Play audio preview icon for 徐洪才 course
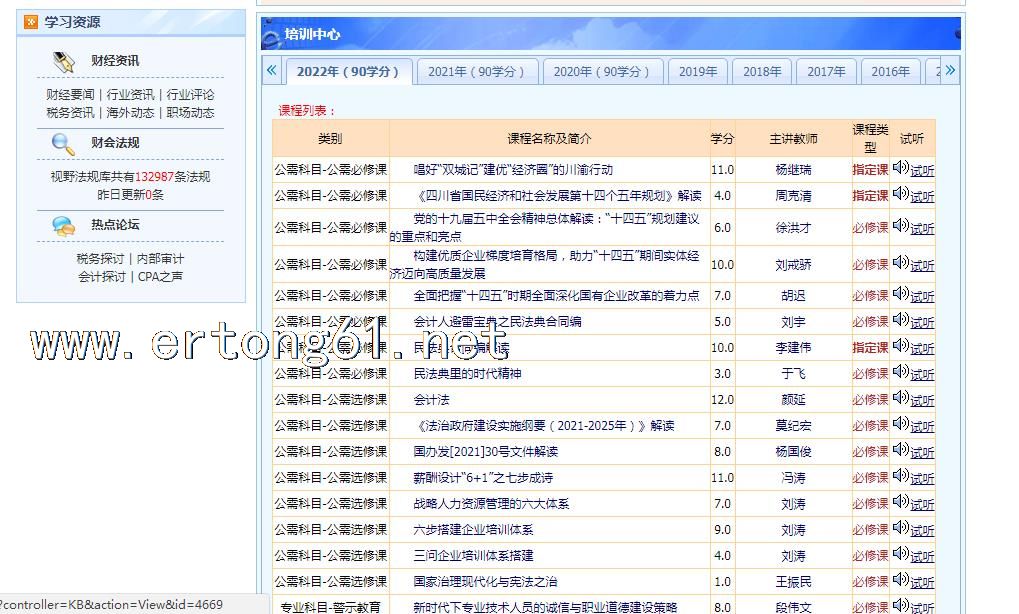This screenshot has height=614, width=1019. point(900,225)
